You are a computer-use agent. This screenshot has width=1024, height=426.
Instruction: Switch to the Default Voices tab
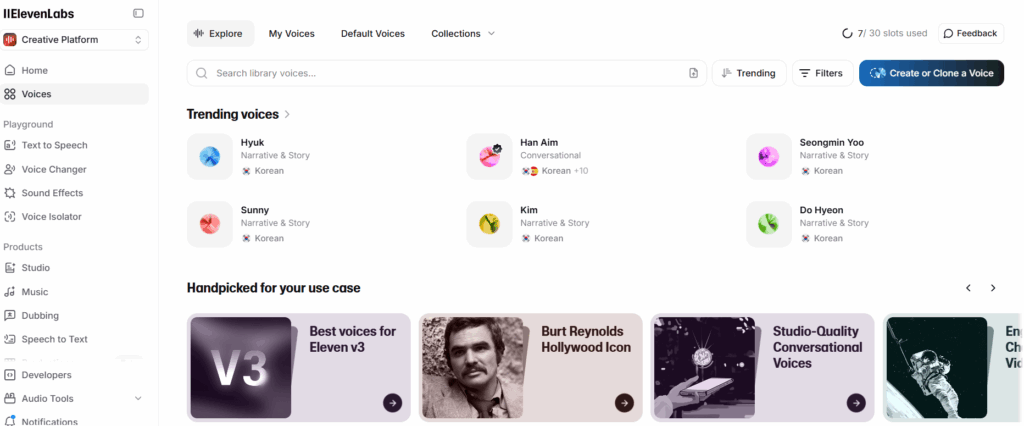coord(373,33)
